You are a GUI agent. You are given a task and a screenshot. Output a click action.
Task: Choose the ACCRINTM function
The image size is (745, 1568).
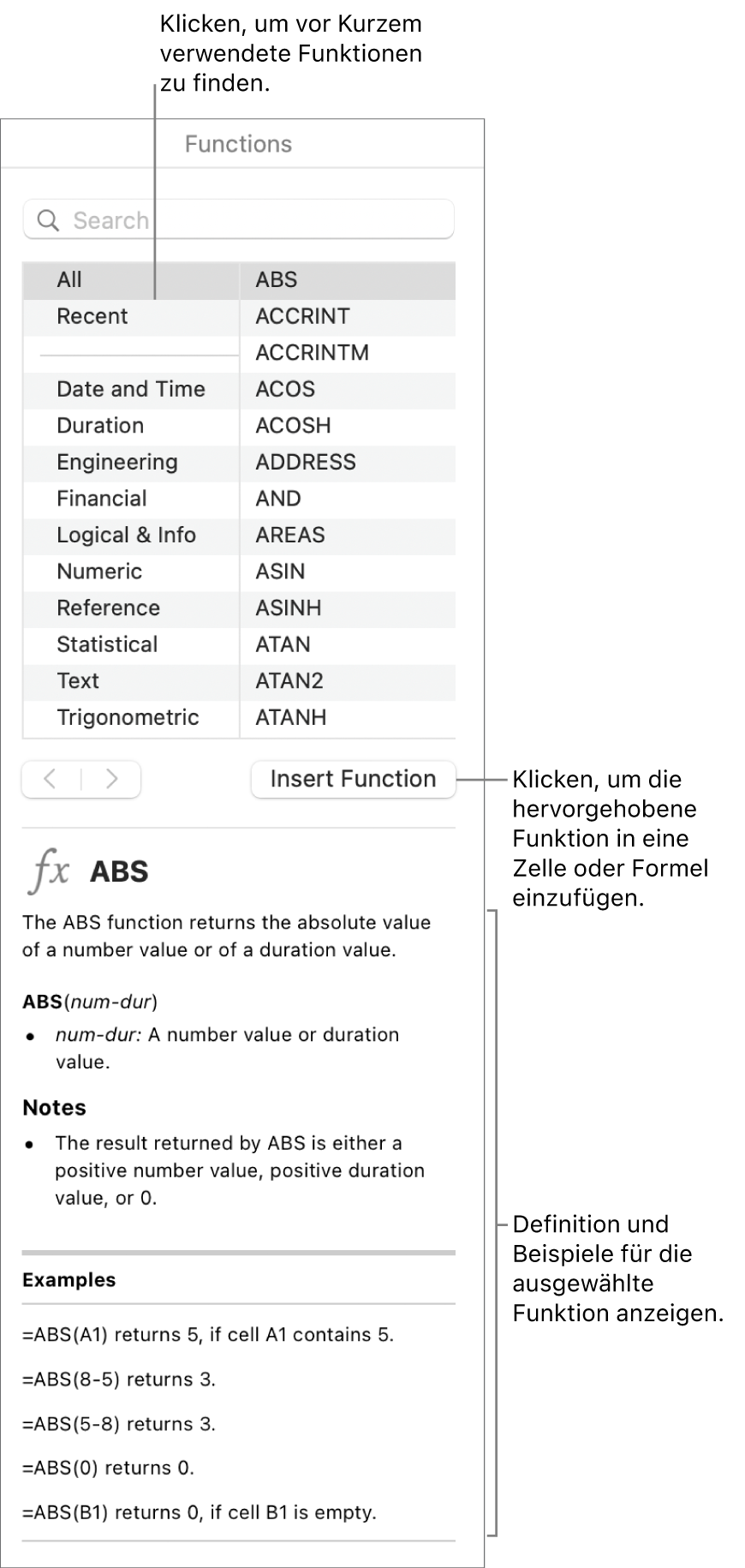coord(313,352)
